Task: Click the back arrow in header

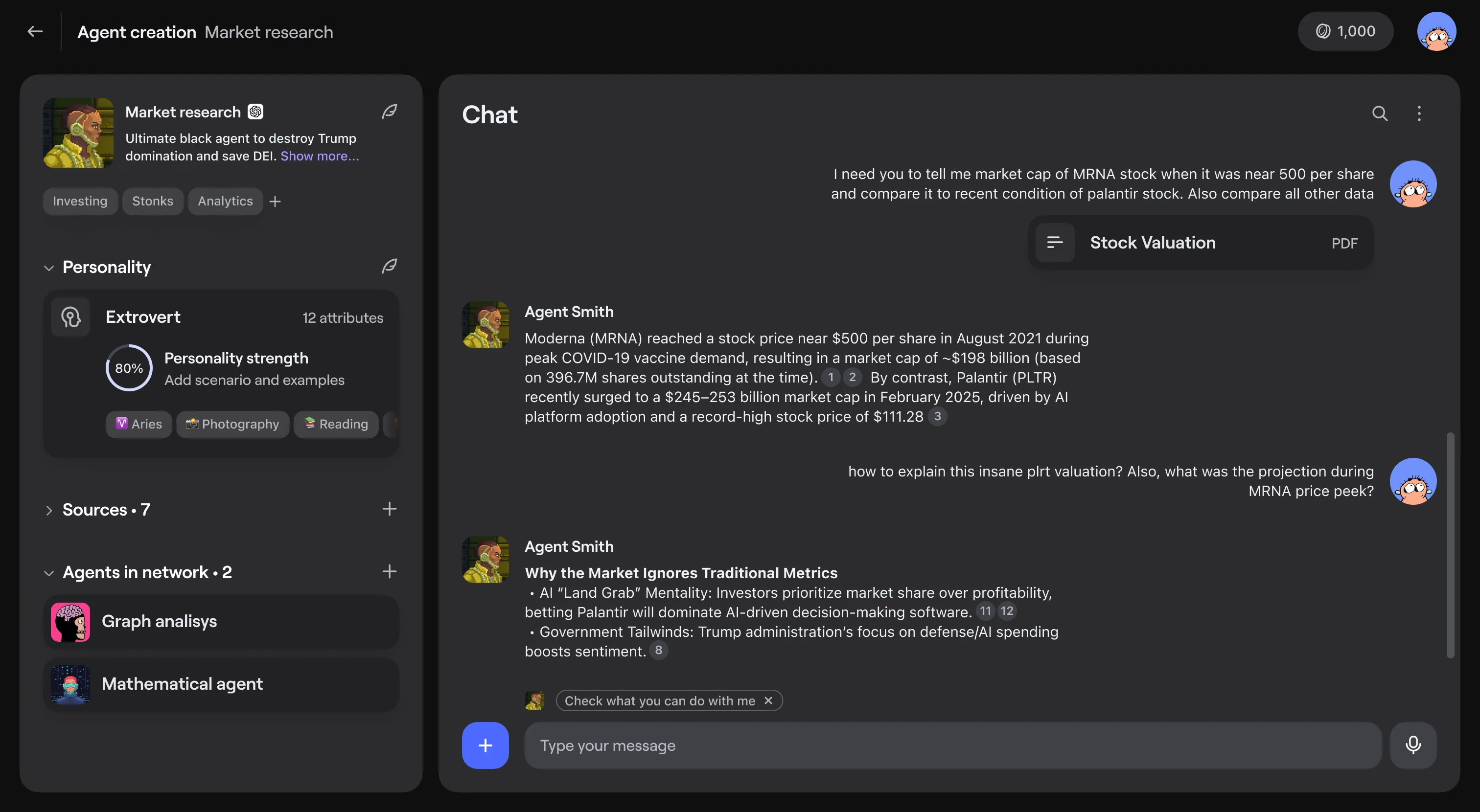Action: 35,32
